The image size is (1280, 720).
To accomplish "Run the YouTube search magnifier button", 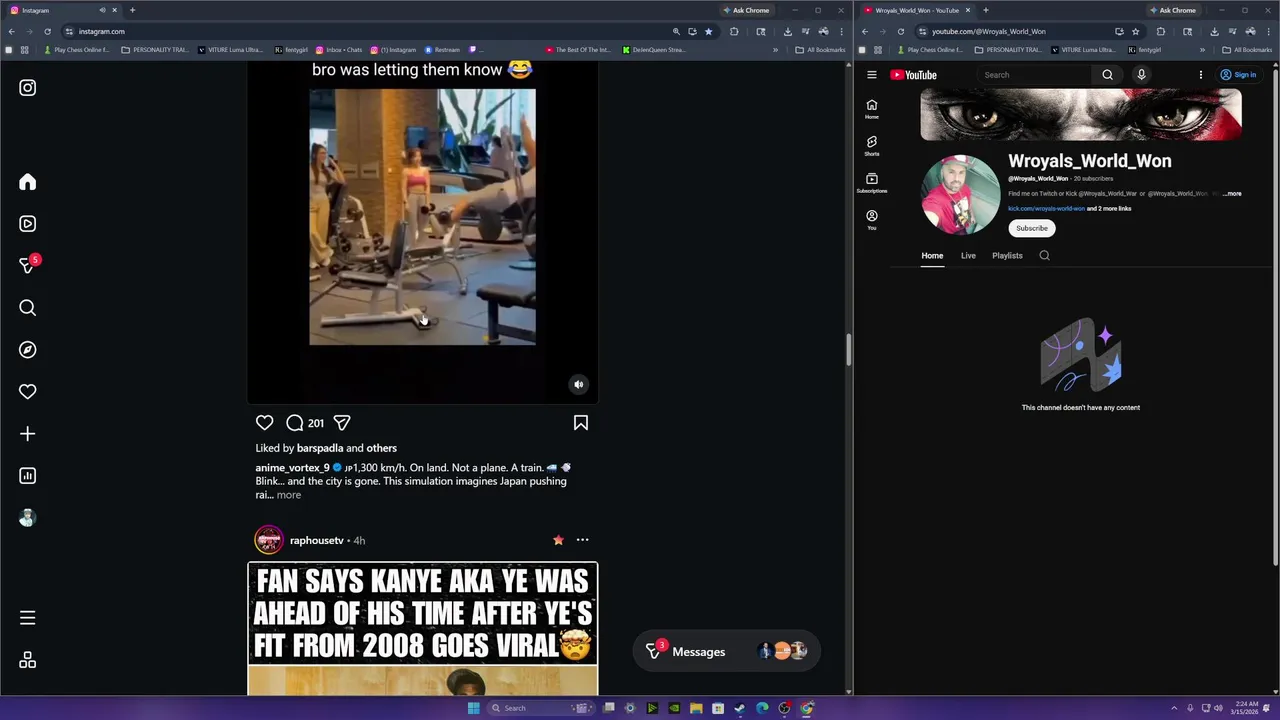I will click(1107, 75).
